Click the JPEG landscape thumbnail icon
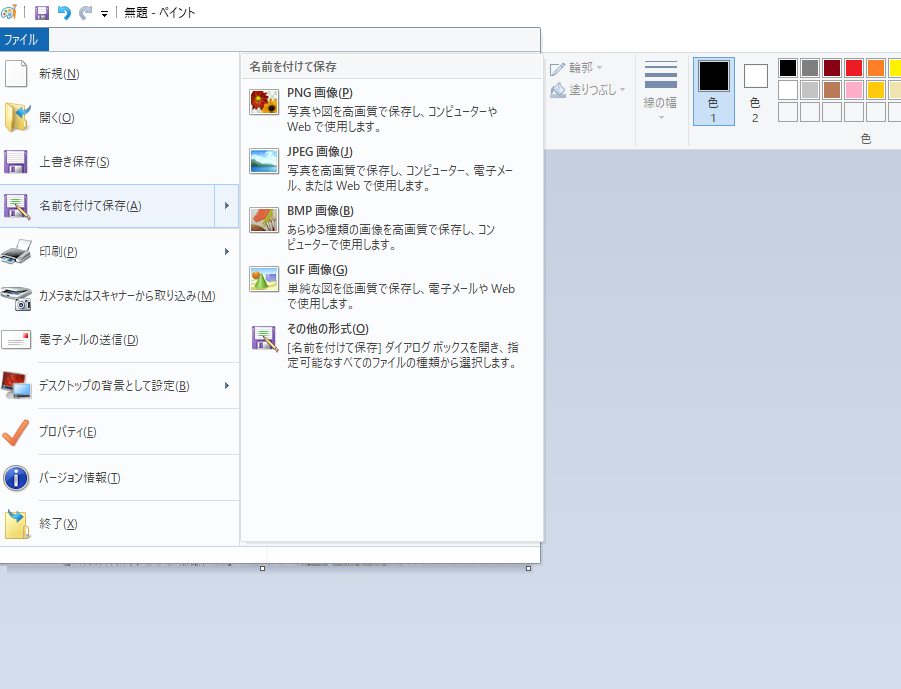The image size is (901, 689). click(264, 161)
